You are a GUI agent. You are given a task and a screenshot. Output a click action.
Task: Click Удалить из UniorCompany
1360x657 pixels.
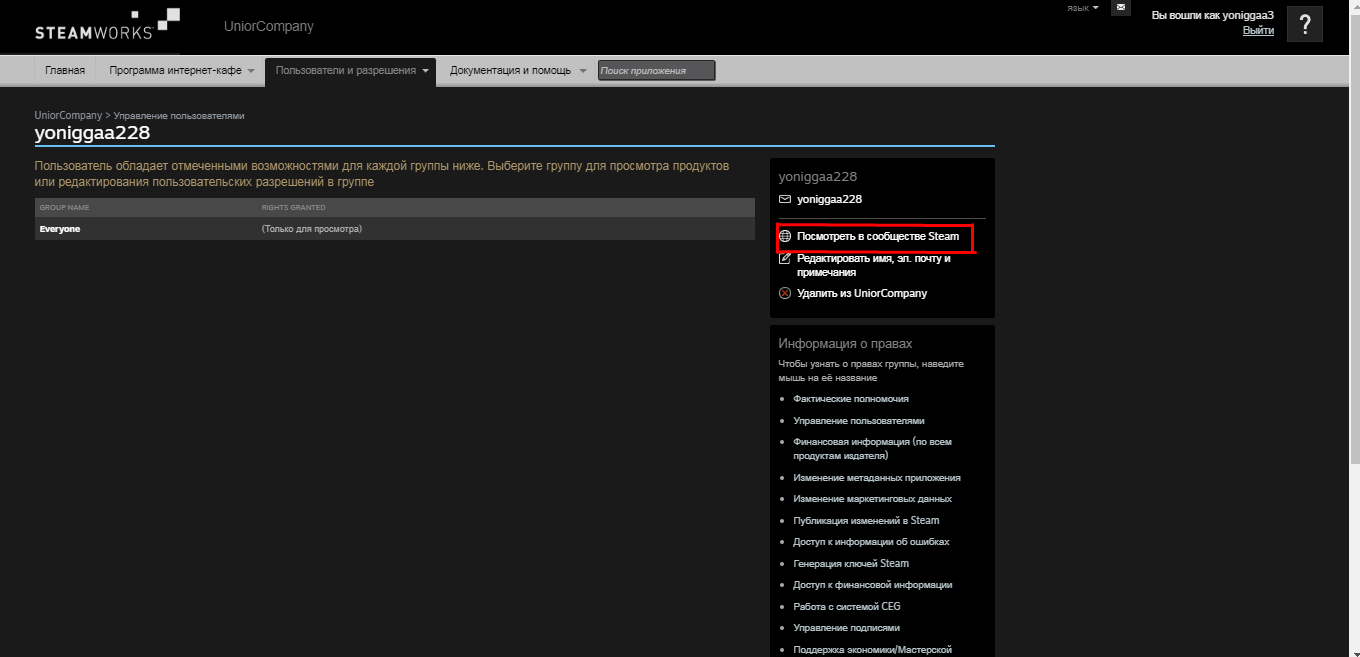coord(861,294)
